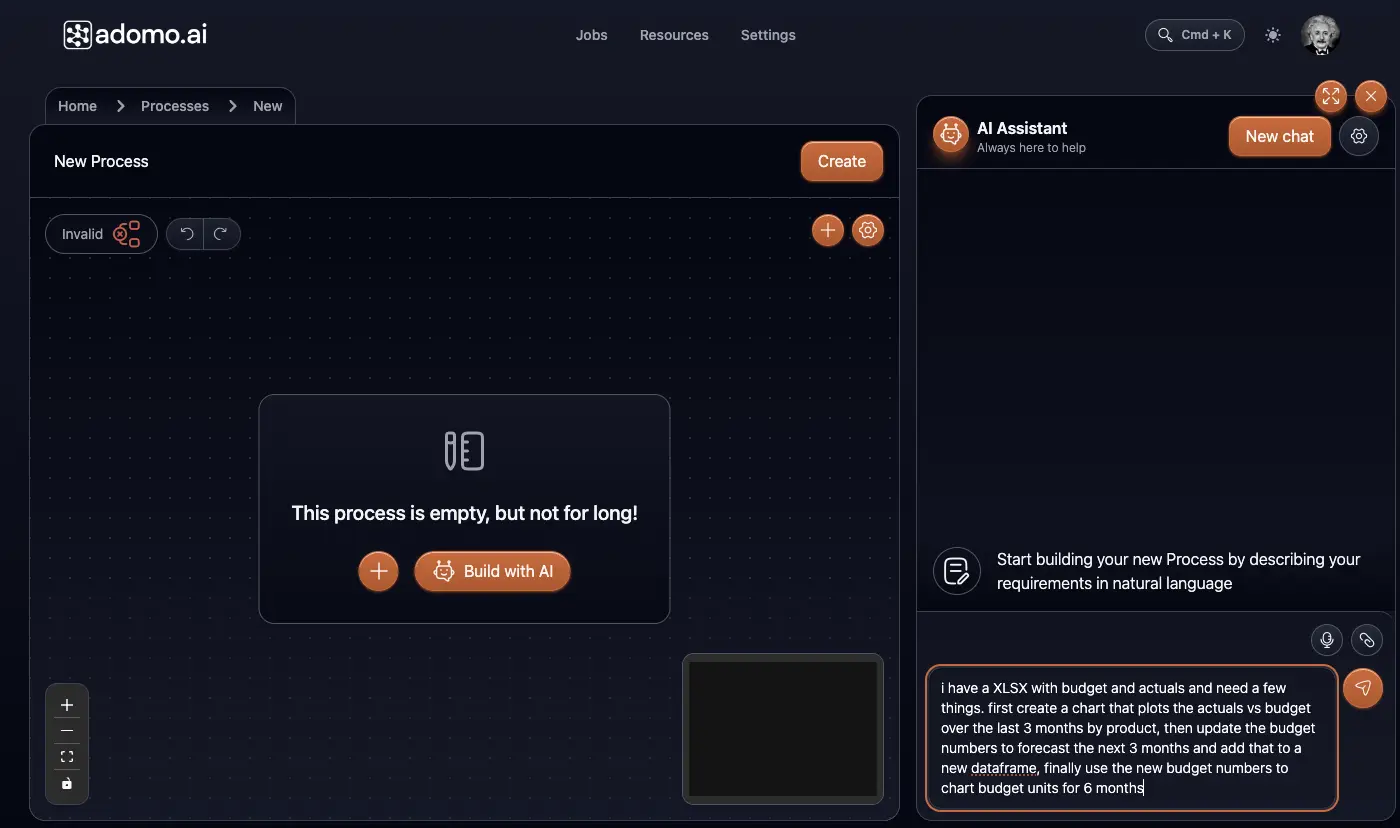Image resolution: width=1400 pixels, height=828 pixels.
Task: Expand the AI Assistant to fullscreen
Action: [1330, 97]
